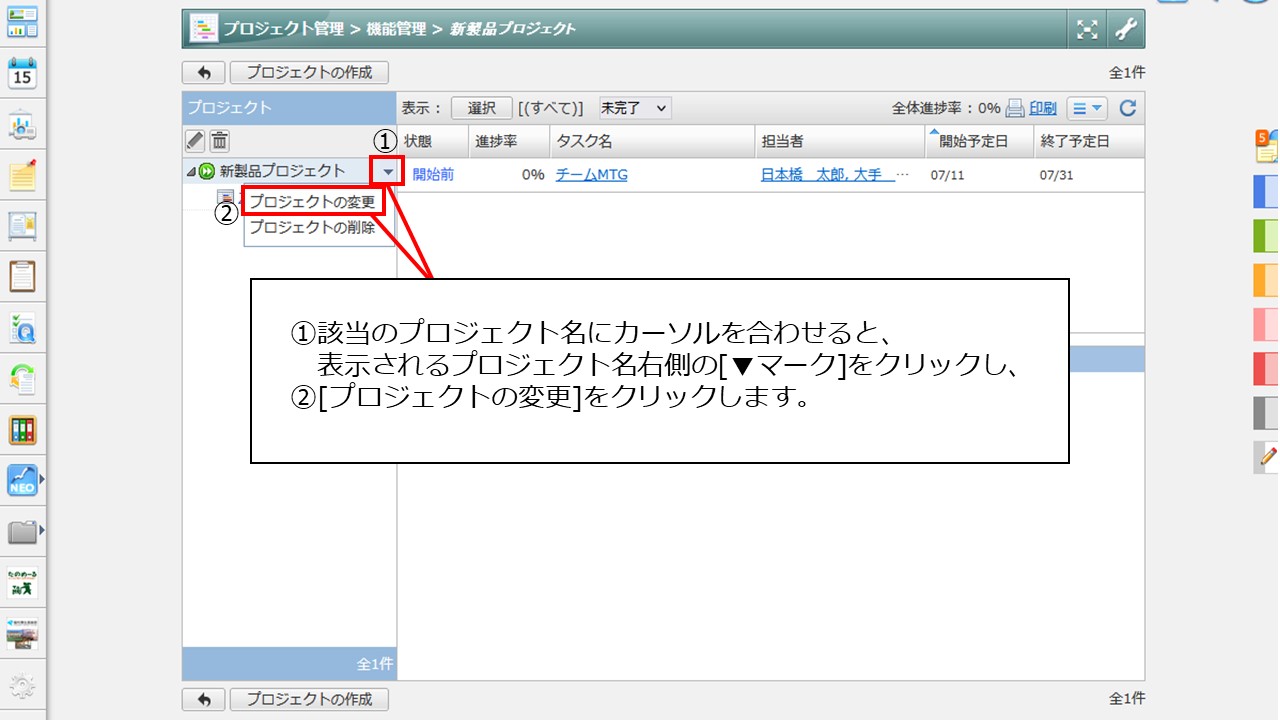Click the 開始前 status text

tap(433, 174)
